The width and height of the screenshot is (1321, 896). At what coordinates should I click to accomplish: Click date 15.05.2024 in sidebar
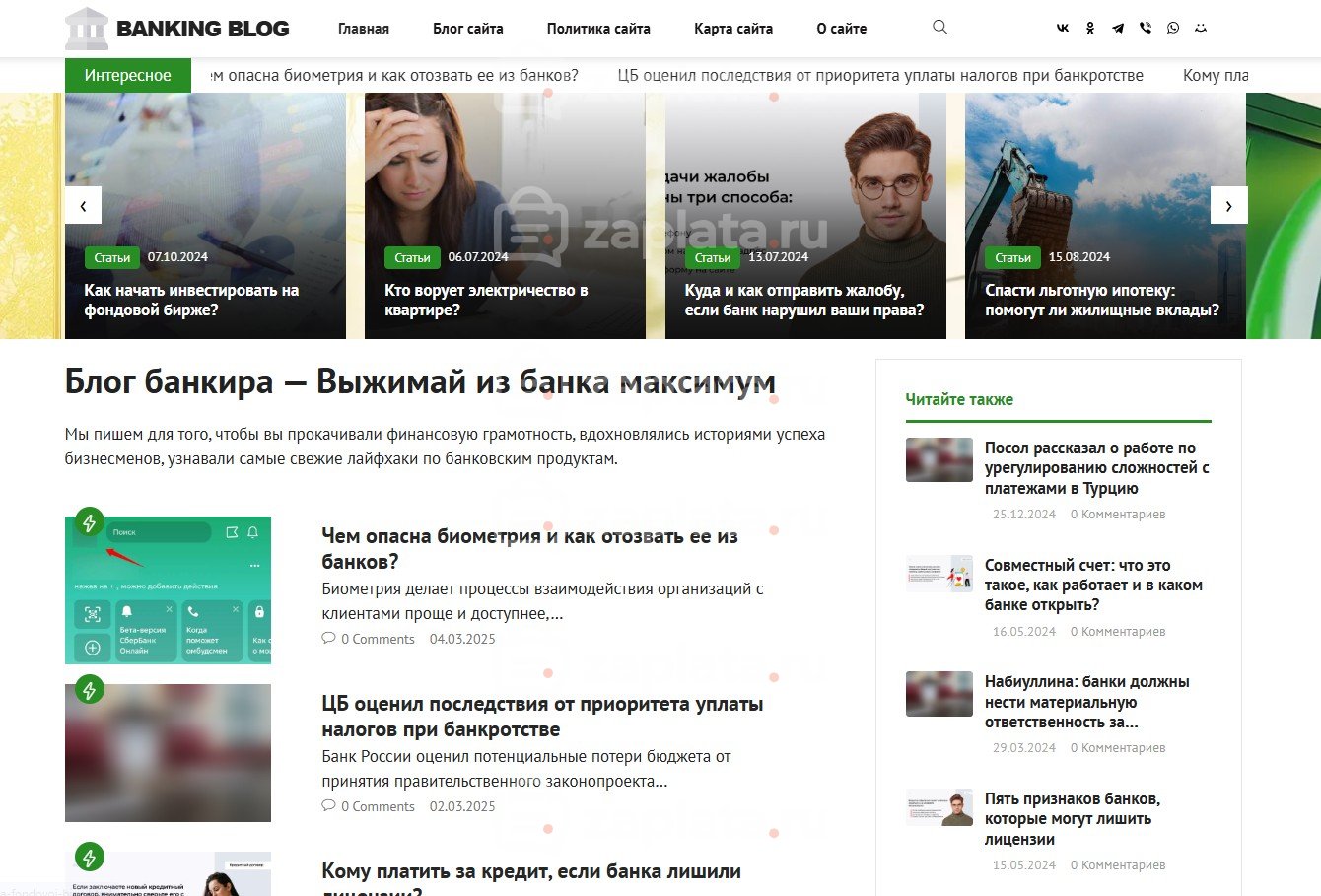(x=1024, y=865)
